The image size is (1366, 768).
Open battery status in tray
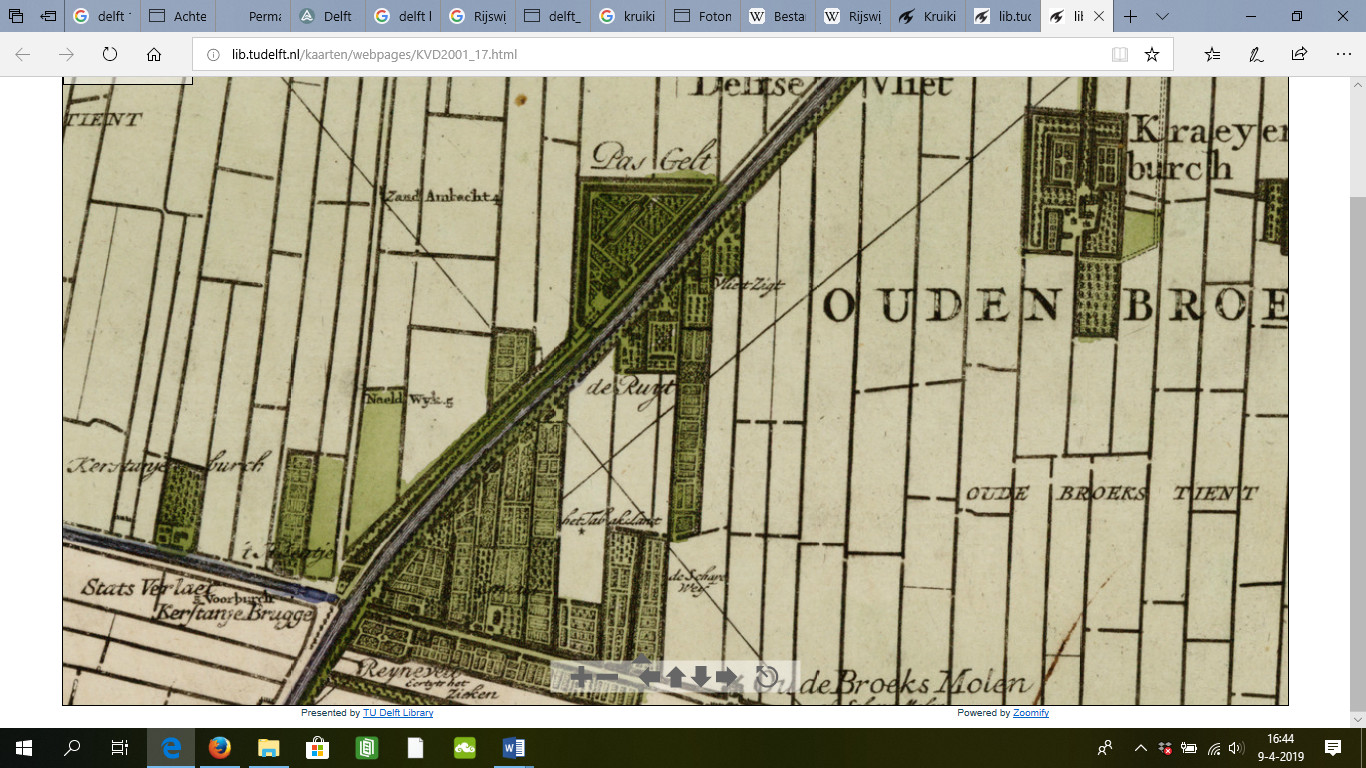pyautogui.click(x=1189, y=748)
